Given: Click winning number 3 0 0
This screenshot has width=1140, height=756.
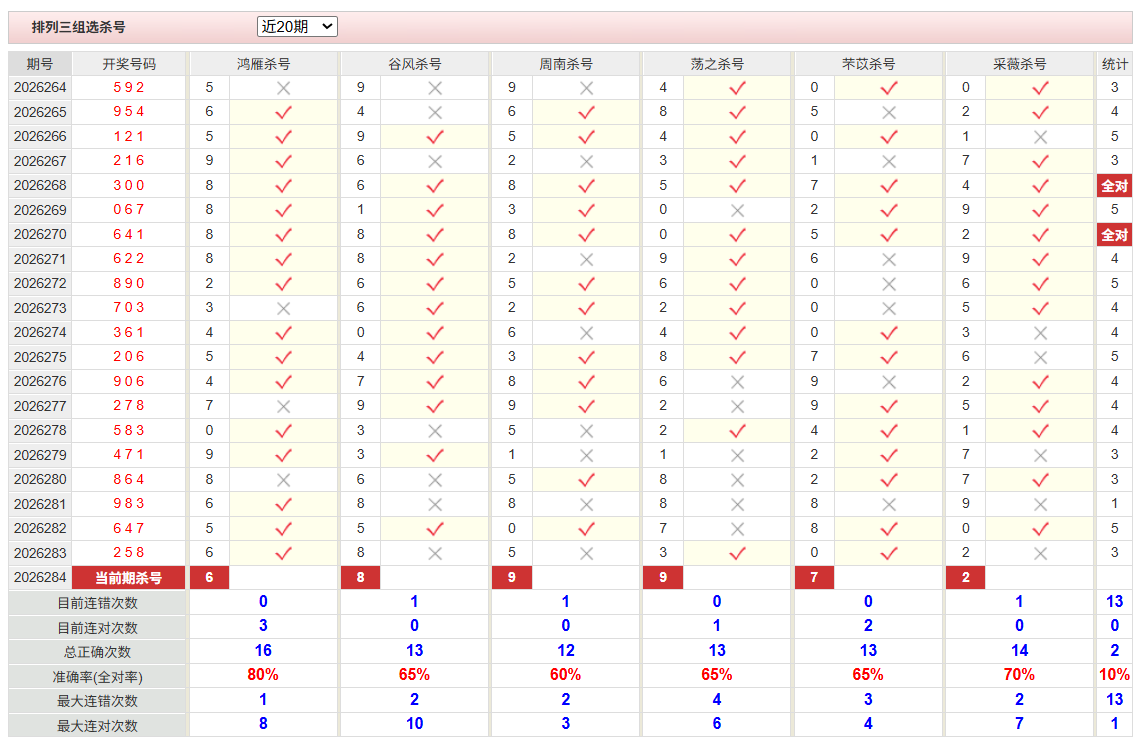Looking at the screenshot, I should [129, 185].
